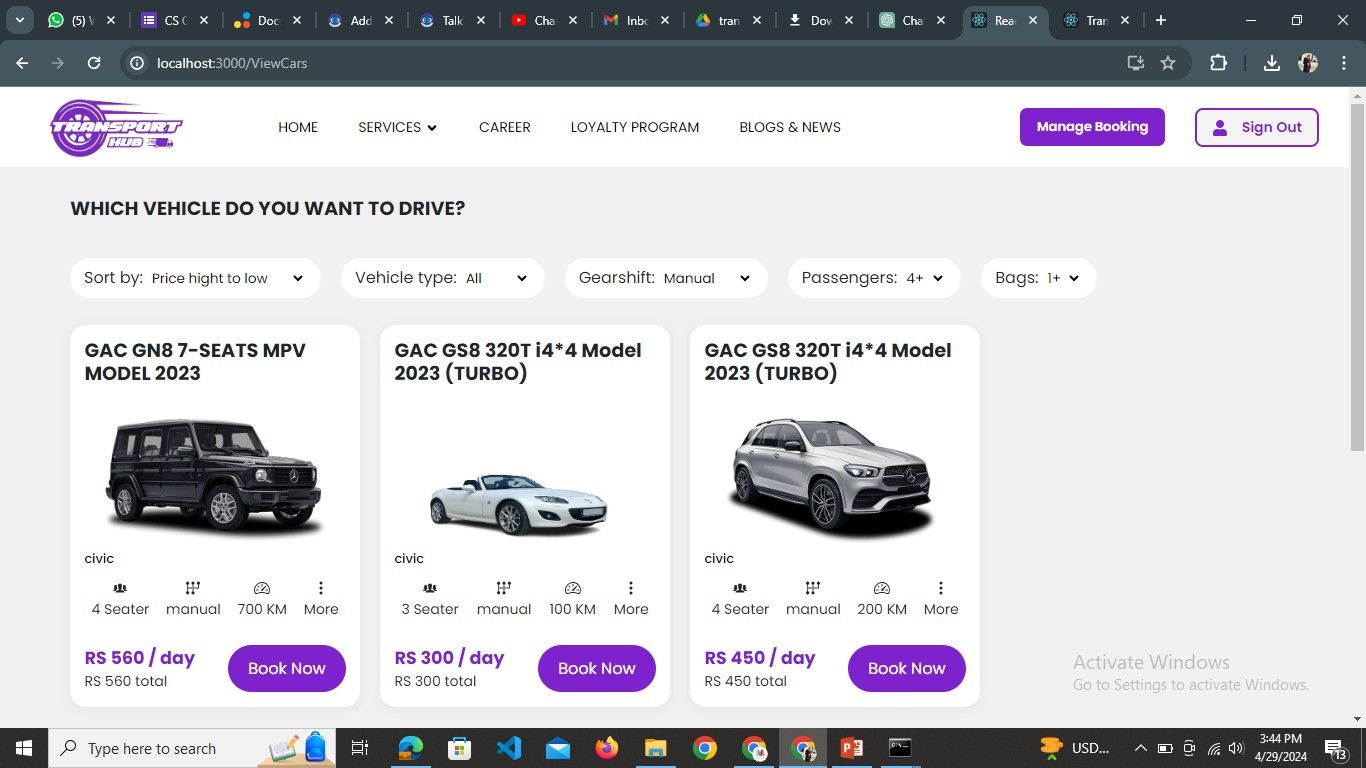
Task: Open Chrome downloads icon in toolbar
Action: tap(1271, 63)
